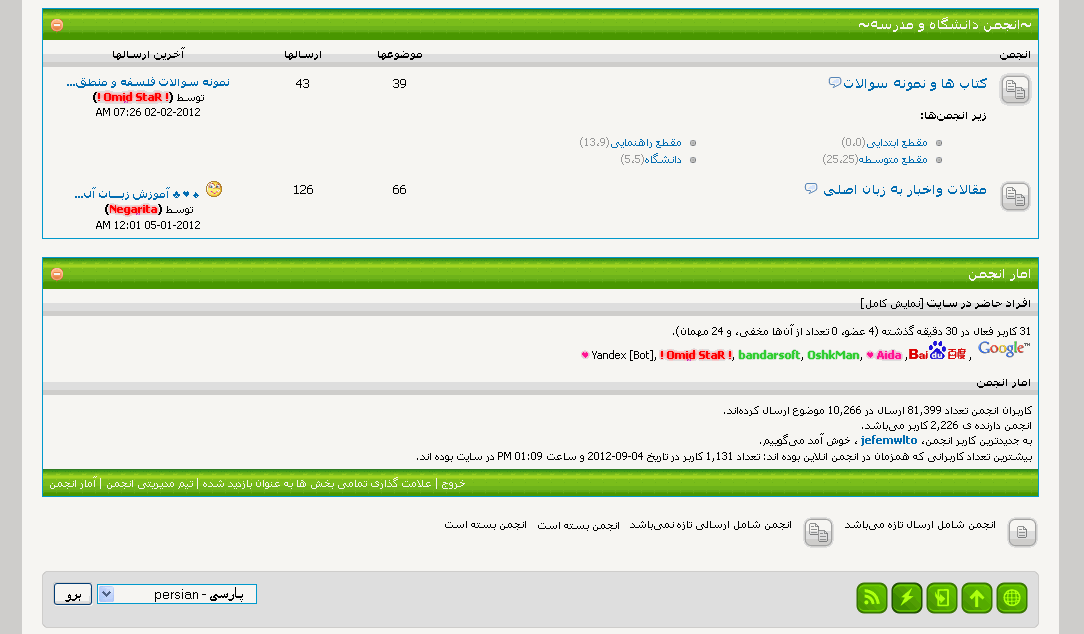Click the forum status icon beside مقالات واخبار
Image resolution: width=1084 pixels, height=634 pixels.
pos(1015,197)
